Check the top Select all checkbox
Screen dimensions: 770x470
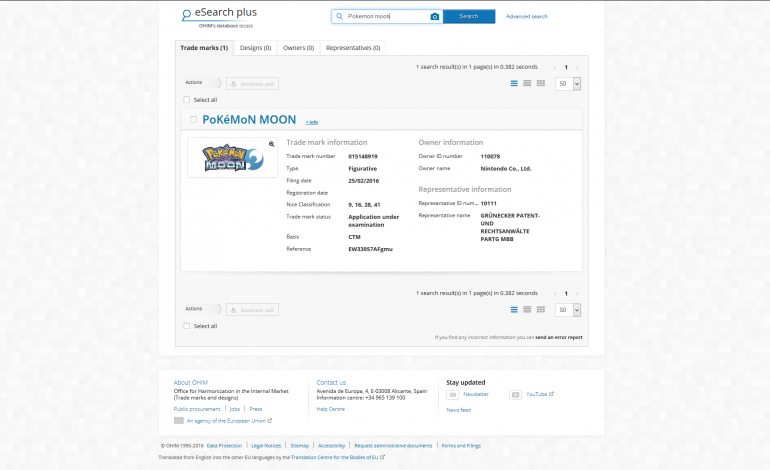187,100
